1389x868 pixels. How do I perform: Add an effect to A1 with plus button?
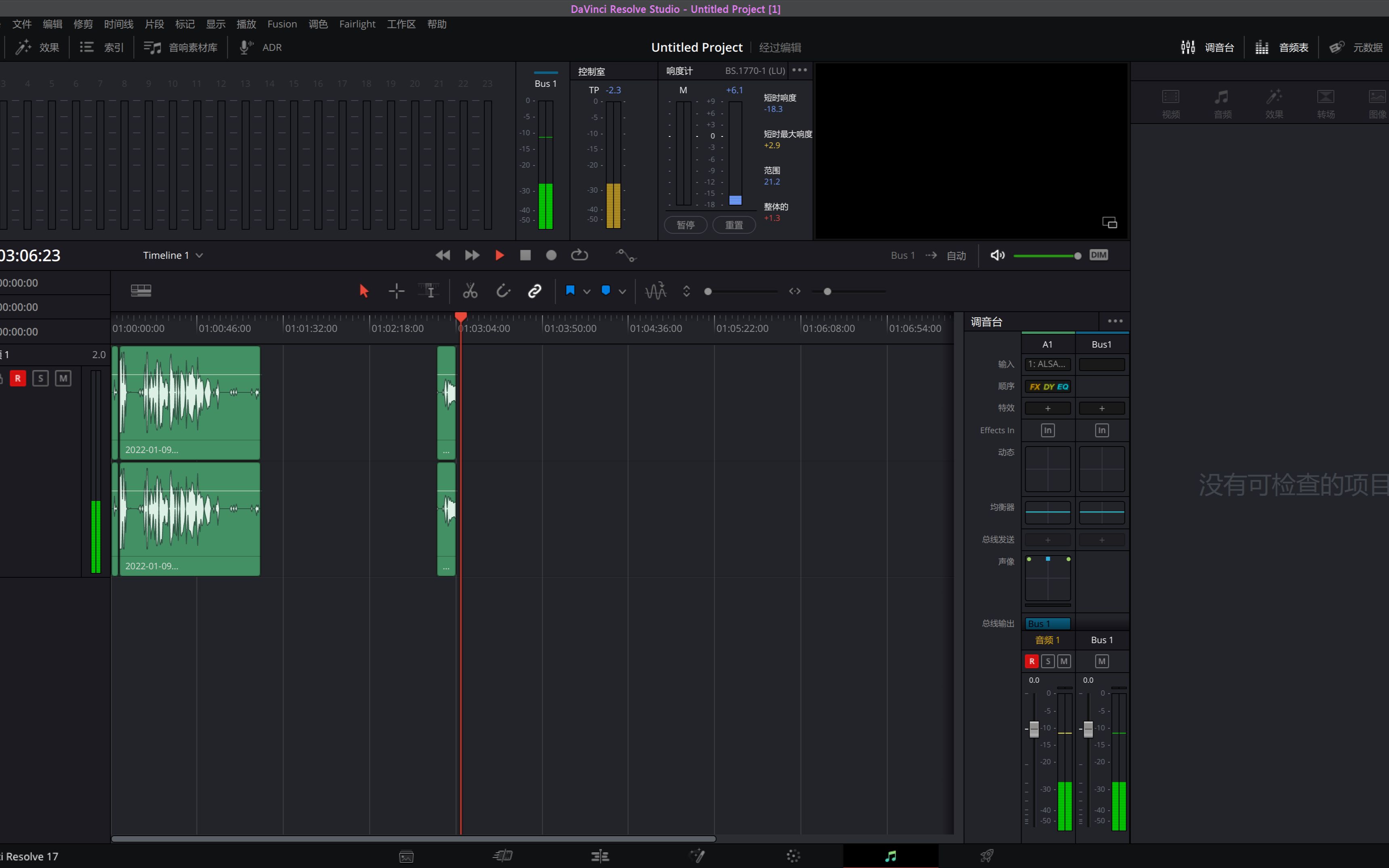[x=1047, y=408]
